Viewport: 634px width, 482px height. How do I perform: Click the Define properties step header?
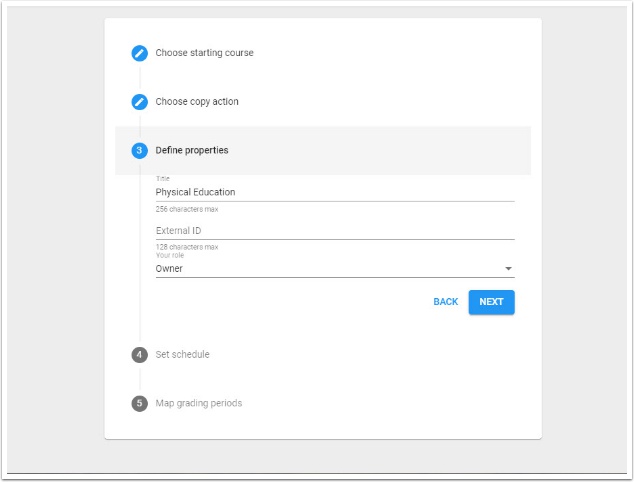pos(192,151)
